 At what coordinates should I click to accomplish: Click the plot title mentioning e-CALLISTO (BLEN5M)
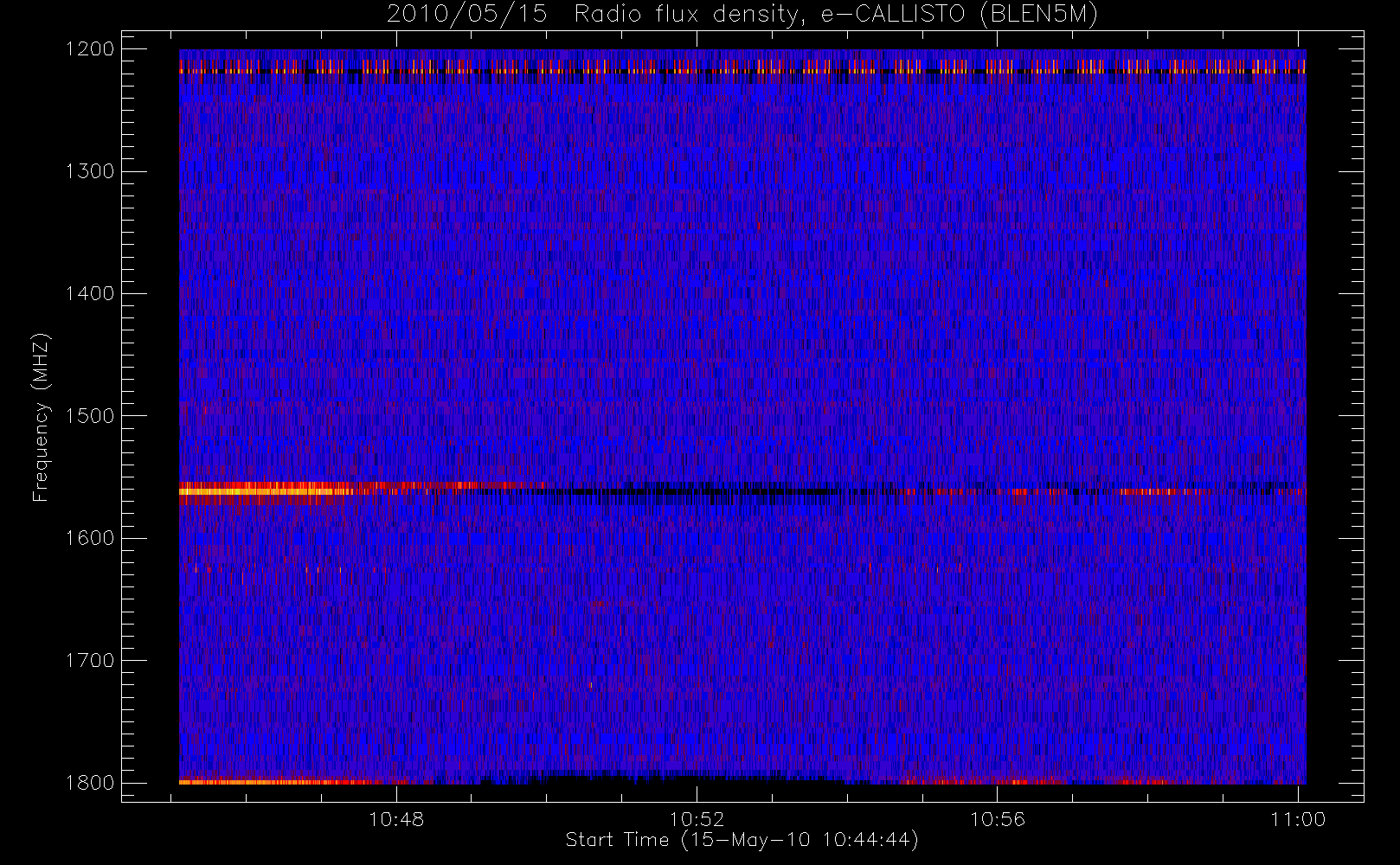[742, 15]
